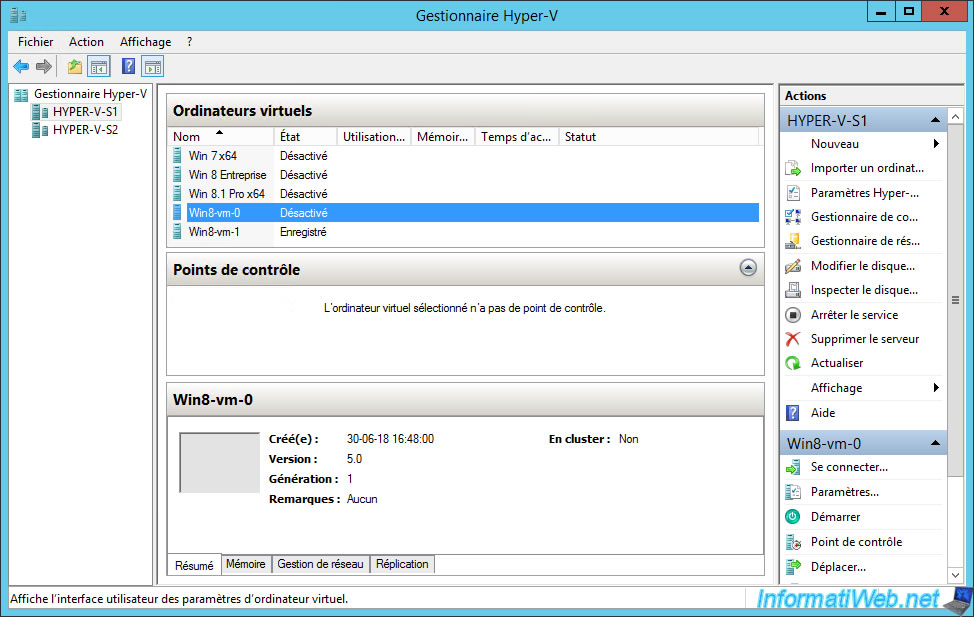Image resolution: width=974 pixels, height=617 pixels.
Task: Click the back arrow toolbar icon
Action: pyautogui.click(x=21, y=67)
